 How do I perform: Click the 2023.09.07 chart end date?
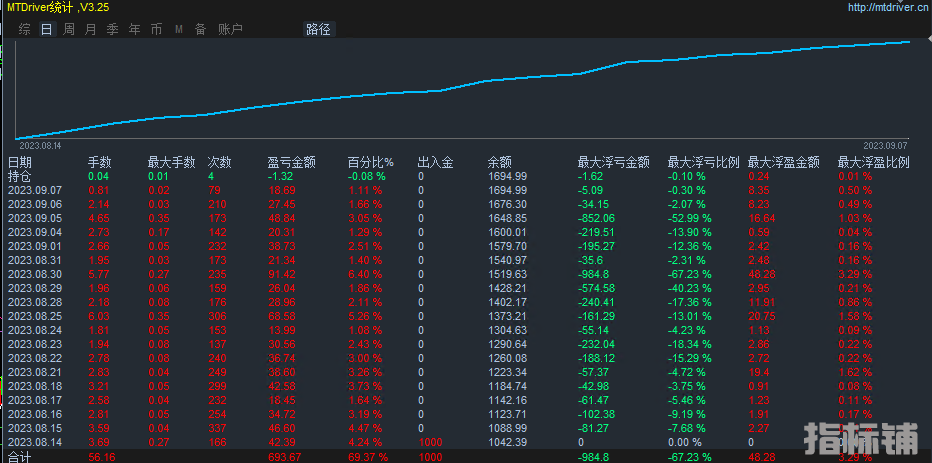[885, 145]
